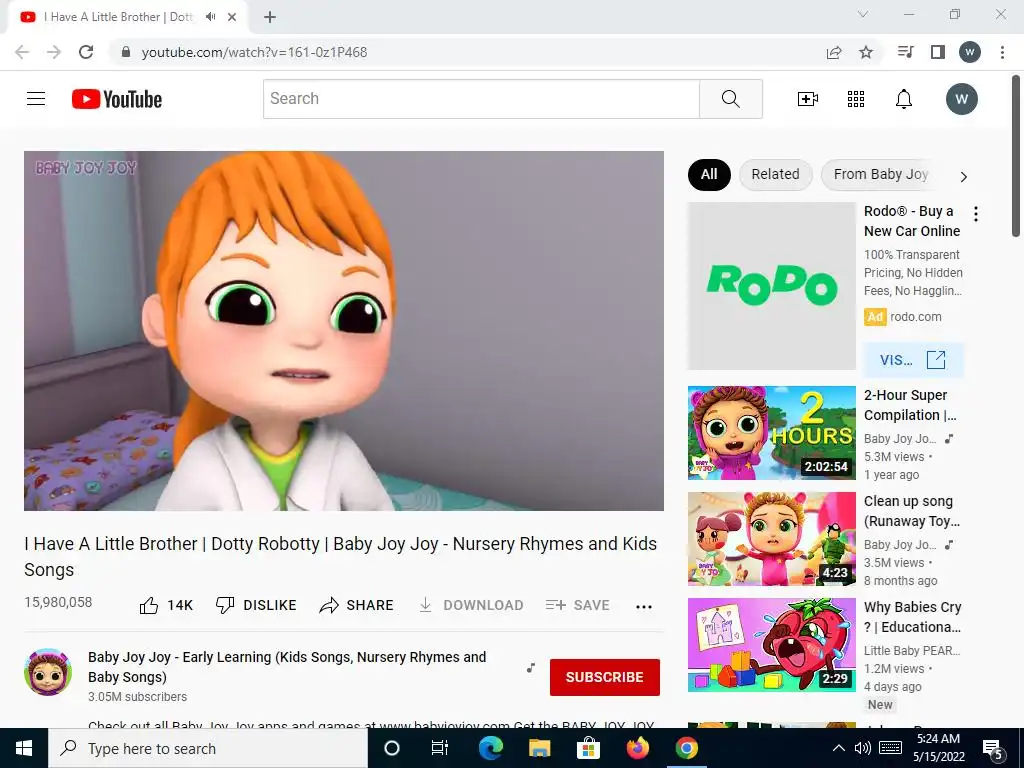Click rodo.com ad link

pos(916,317)
